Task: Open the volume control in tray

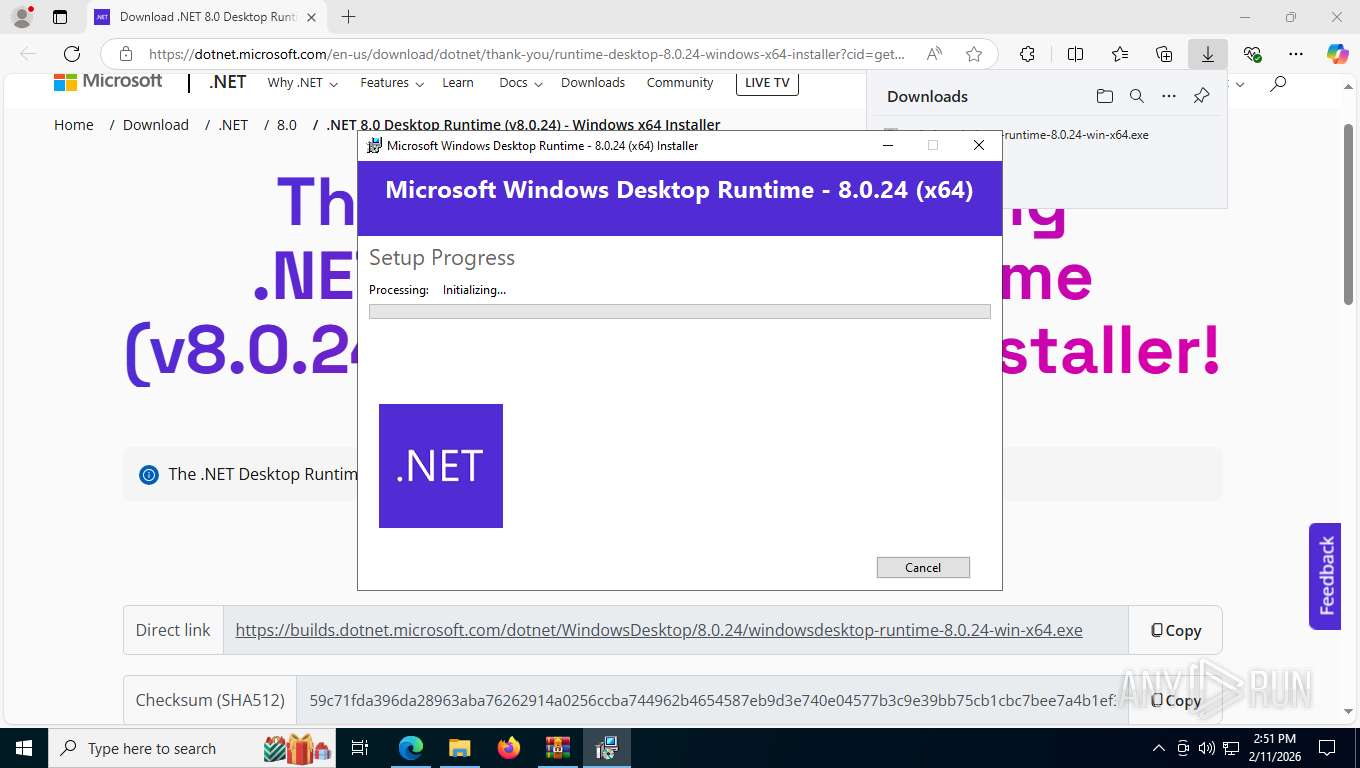Action: pyautogui.click(x=1207, y=748)
